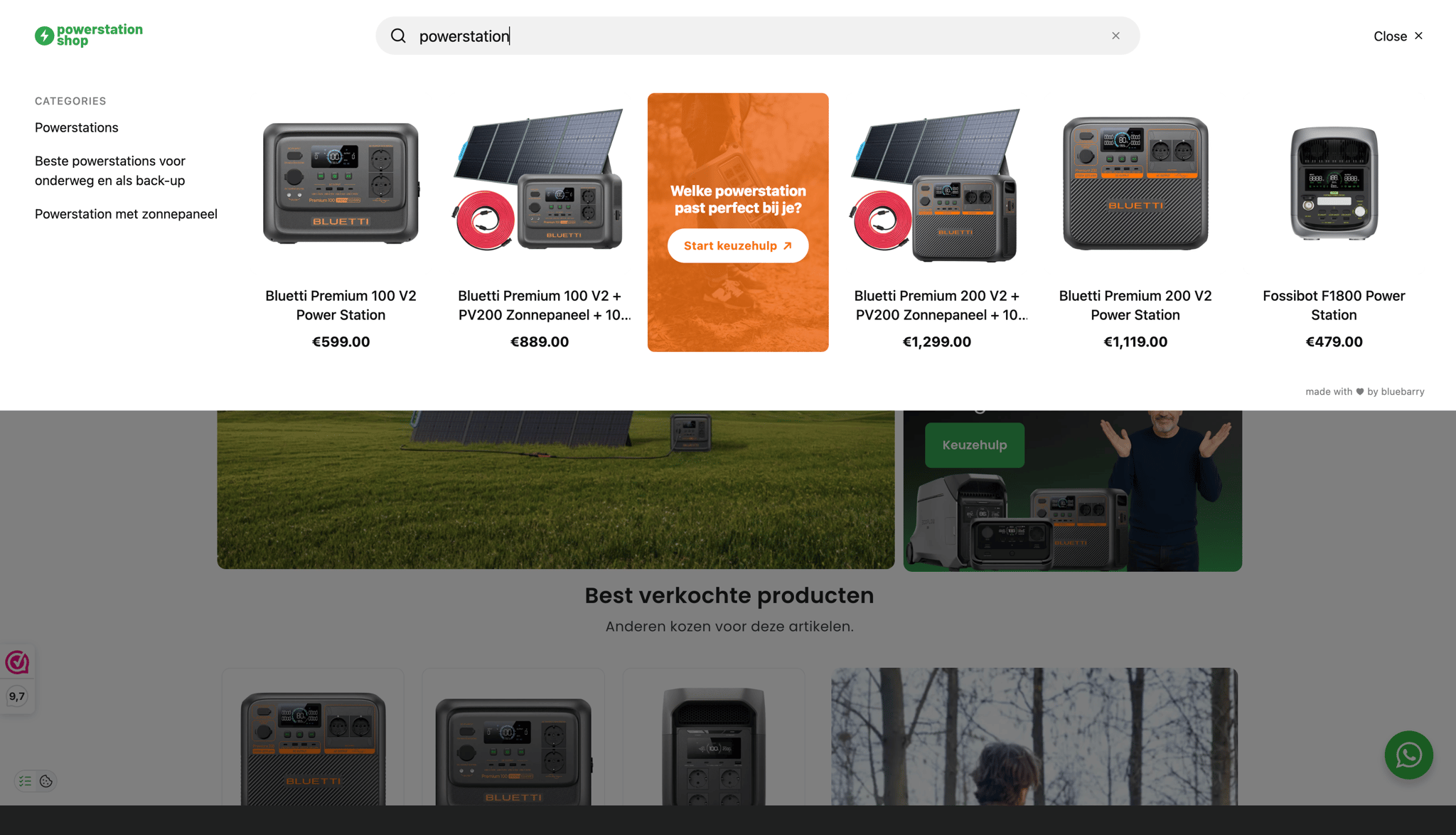Click the Welke powerstation past perfect bij je? heading

(x=738, y=199)
